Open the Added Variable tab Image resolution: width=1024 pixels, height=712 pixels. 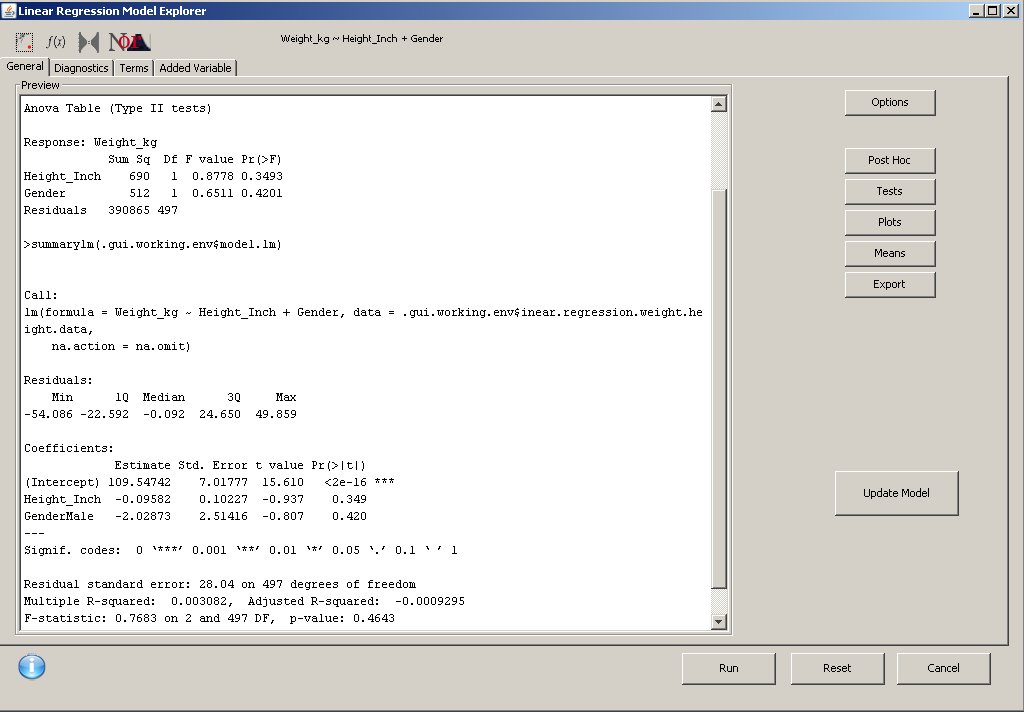coord(195,68)
